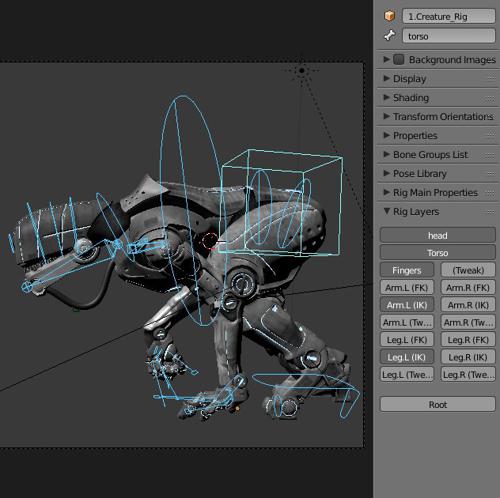Viewport: 500px width, 498px height.
Task: Click the red-white 3D cursor in viewport
Action: pos(210,241)
